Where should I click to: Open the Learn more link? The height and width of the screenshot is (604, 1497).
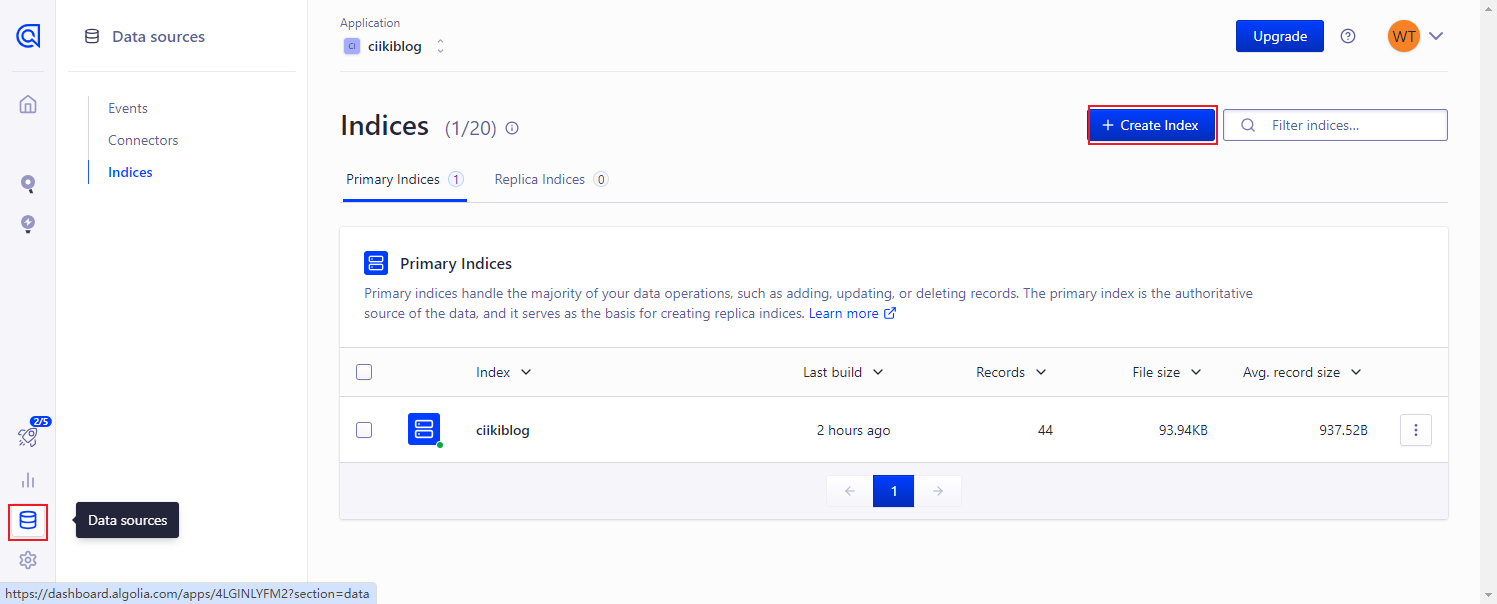pos(852,314)
